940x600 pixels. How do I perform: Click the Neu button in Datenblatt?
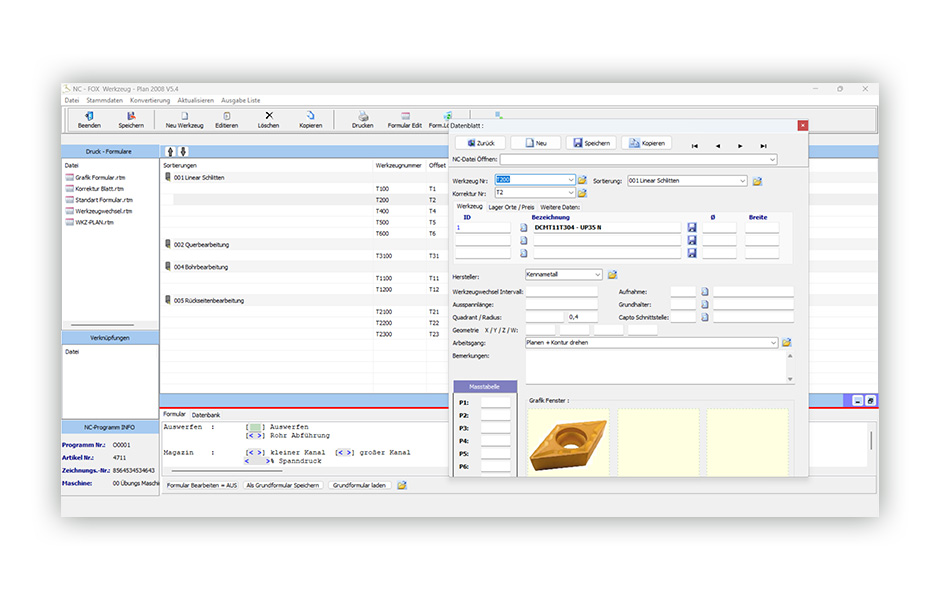pos(536,143)
